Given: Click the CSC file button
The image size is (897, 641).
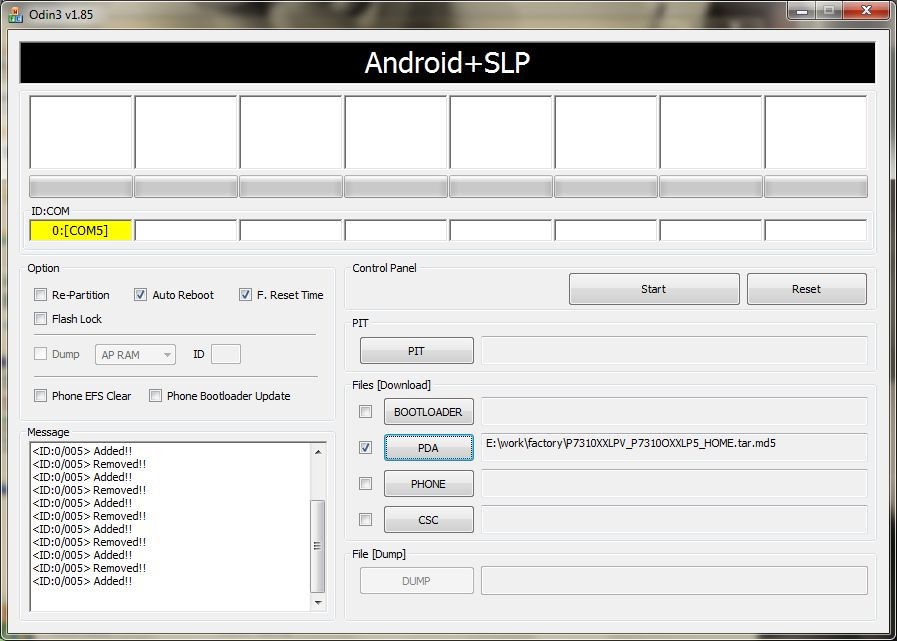Looking at the screenshot, I should point(428,520).
